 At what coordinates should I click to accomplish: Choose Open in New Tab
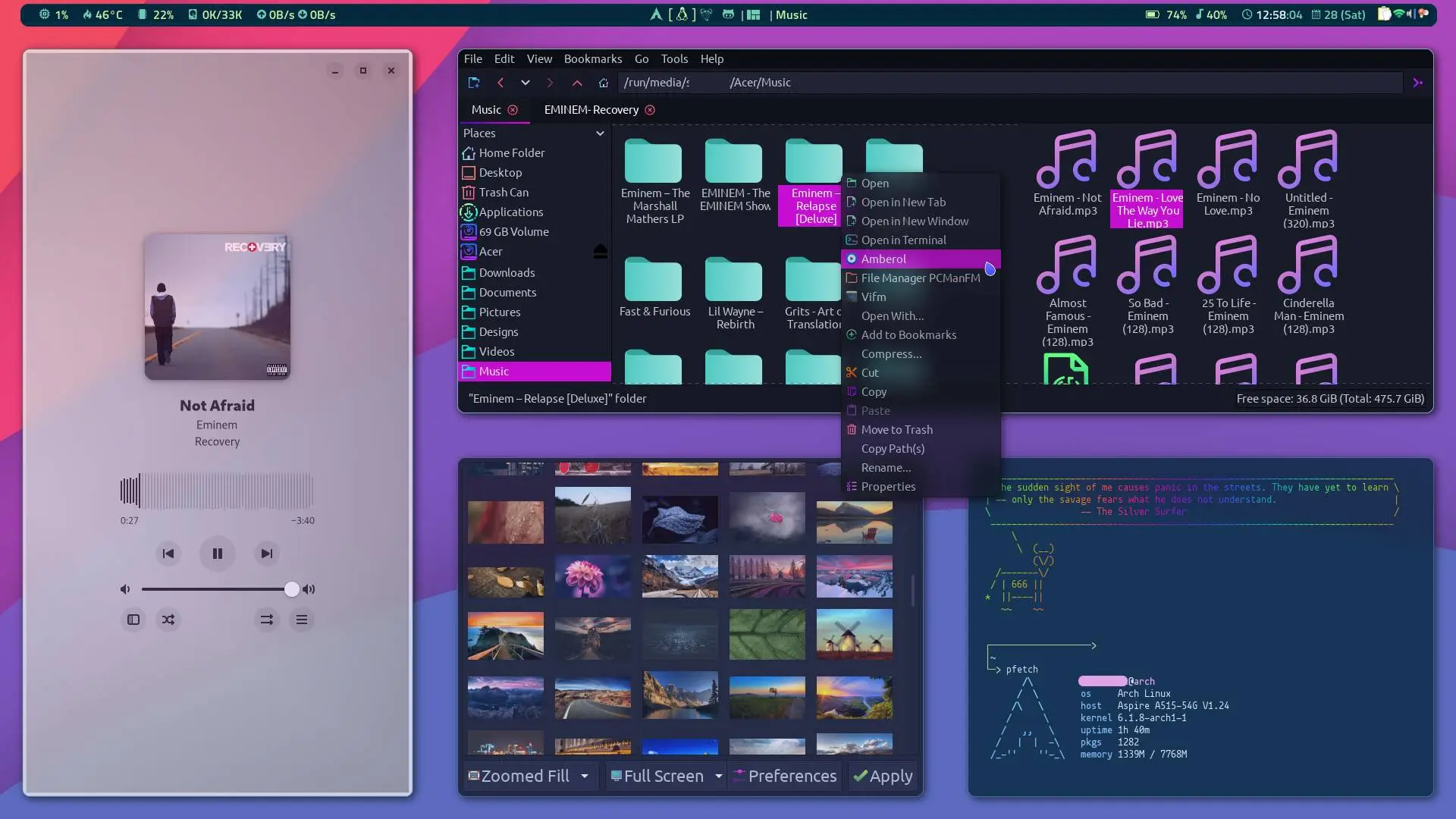pyautogui.click(x=921, y=202)
